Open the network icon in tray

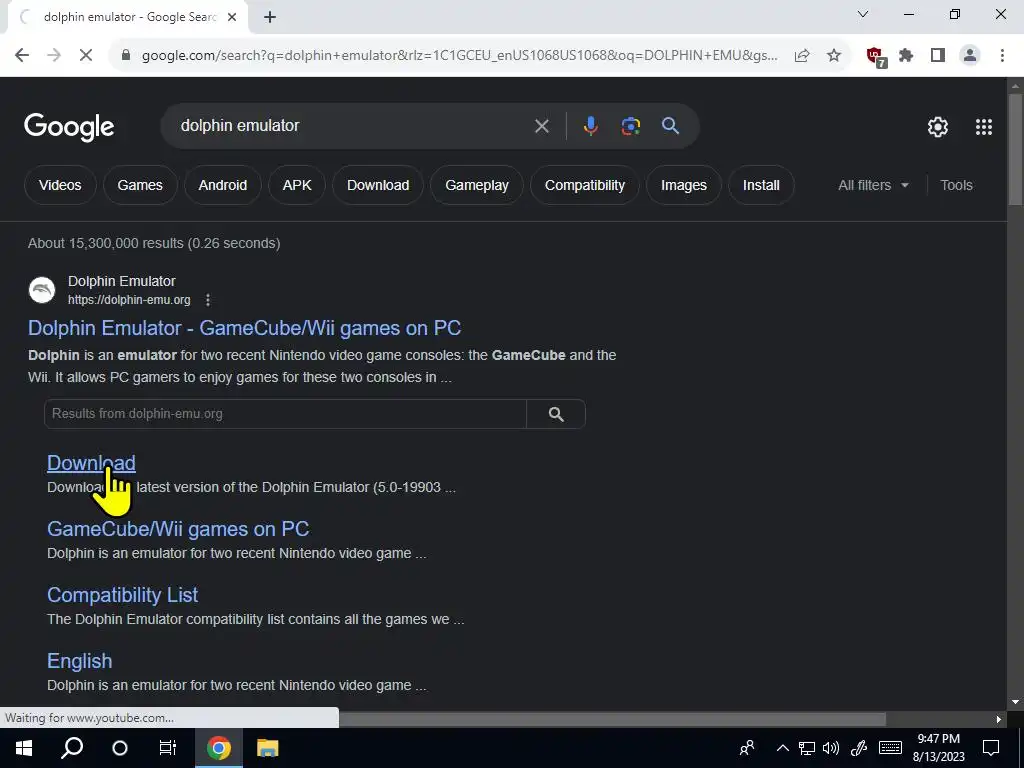[807, 748]
